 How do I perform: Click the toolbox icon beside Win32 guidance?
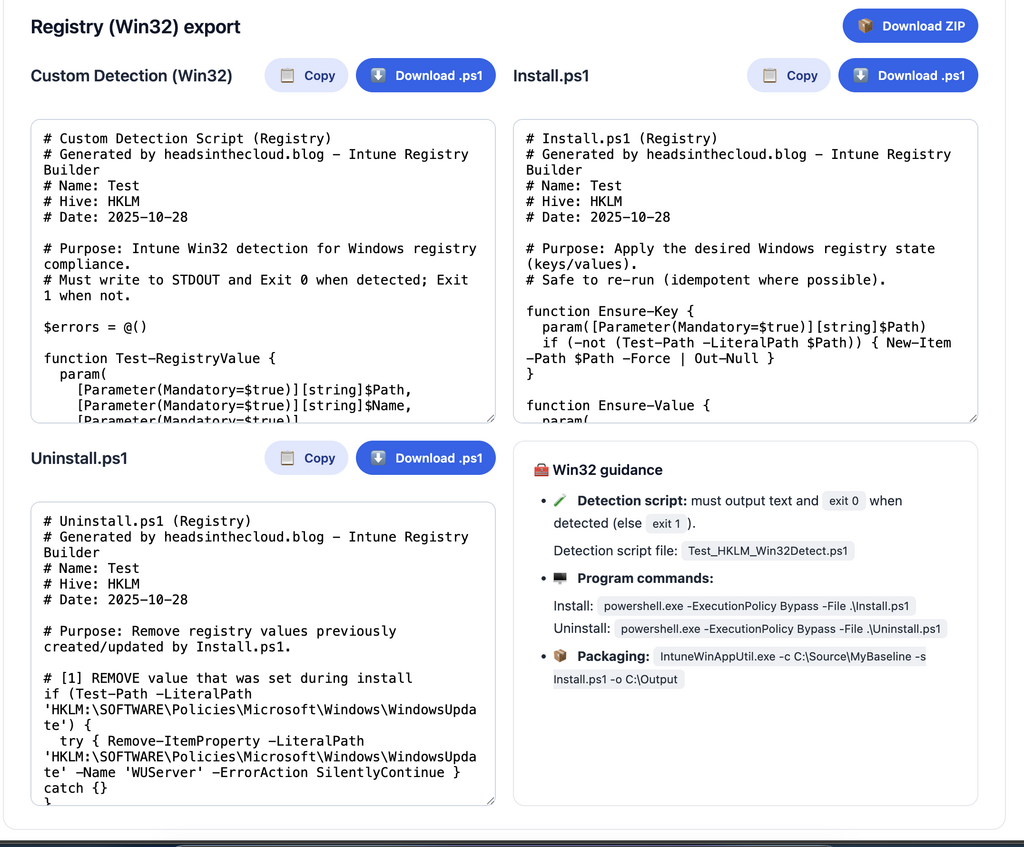point(541,470)
